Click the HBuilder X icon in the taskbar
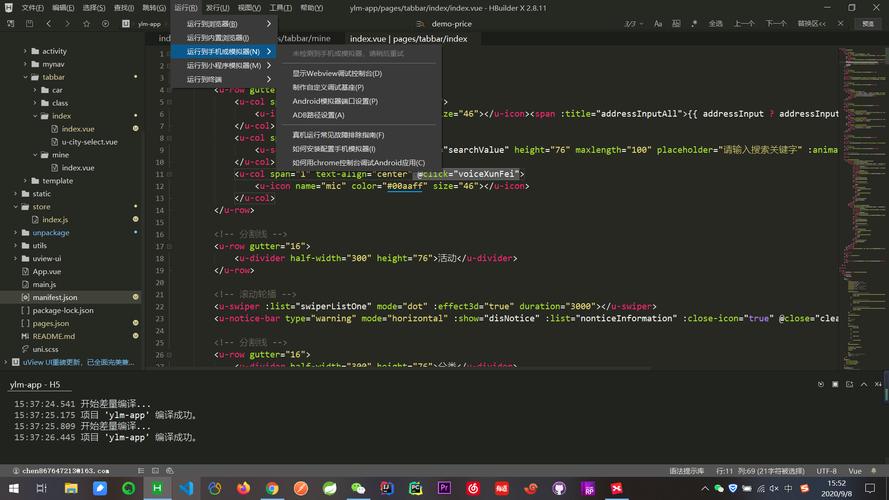Screen dimensions: 889x500 [157, 488]
